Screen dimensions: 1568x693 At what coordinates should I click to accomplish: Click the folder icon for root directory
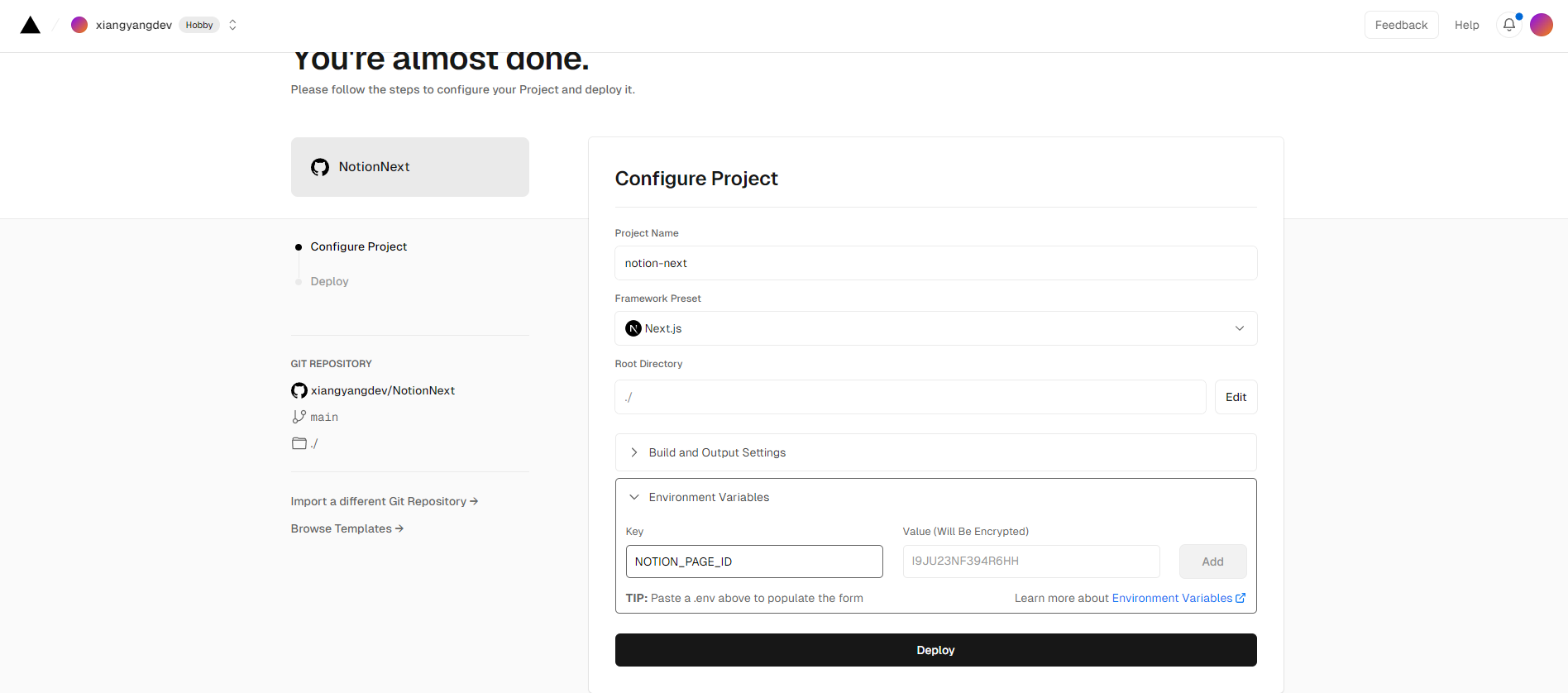(x=299, y=443)
